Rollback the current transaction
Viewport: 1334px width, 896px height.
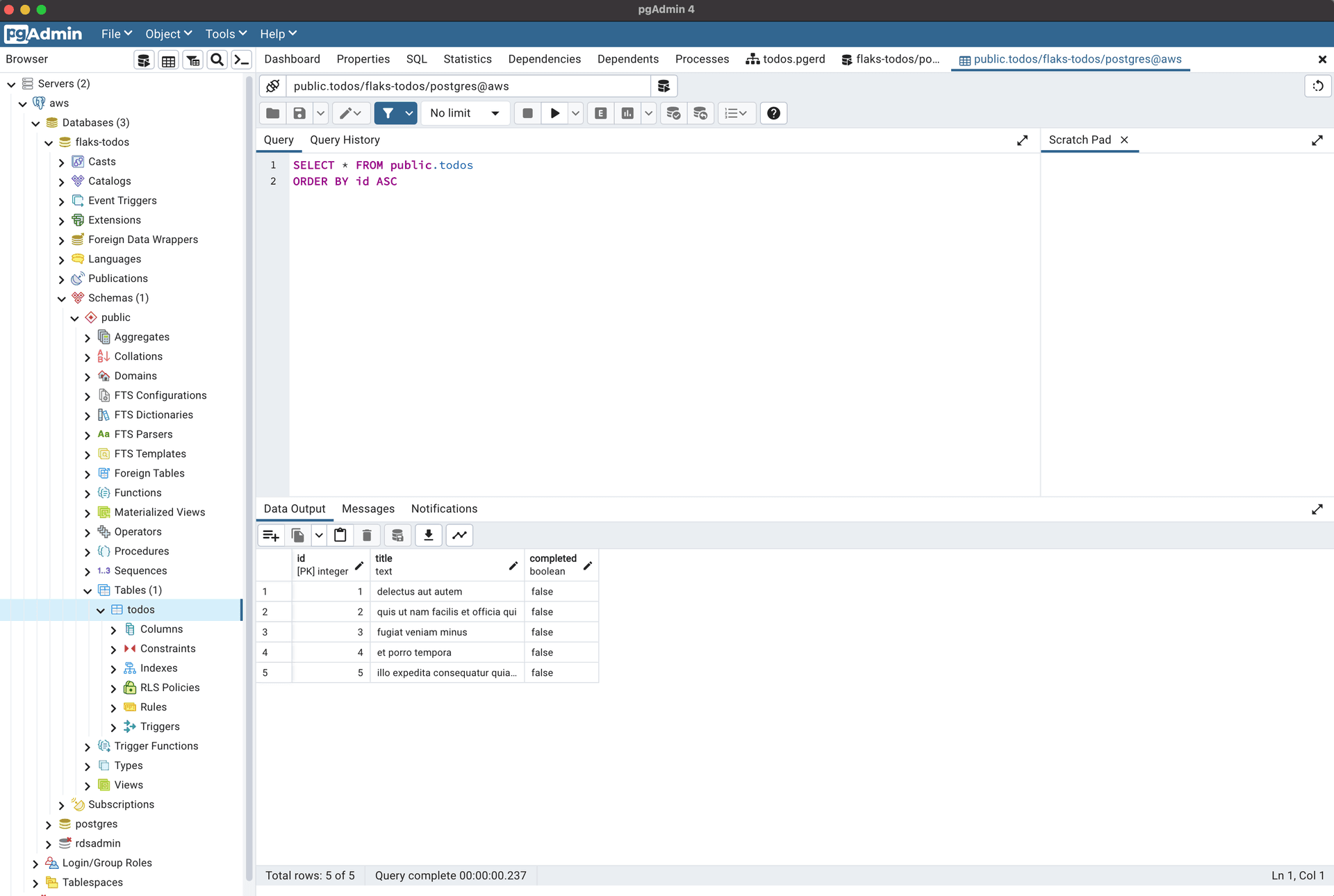pyautogui.click(x=700, y=113)
